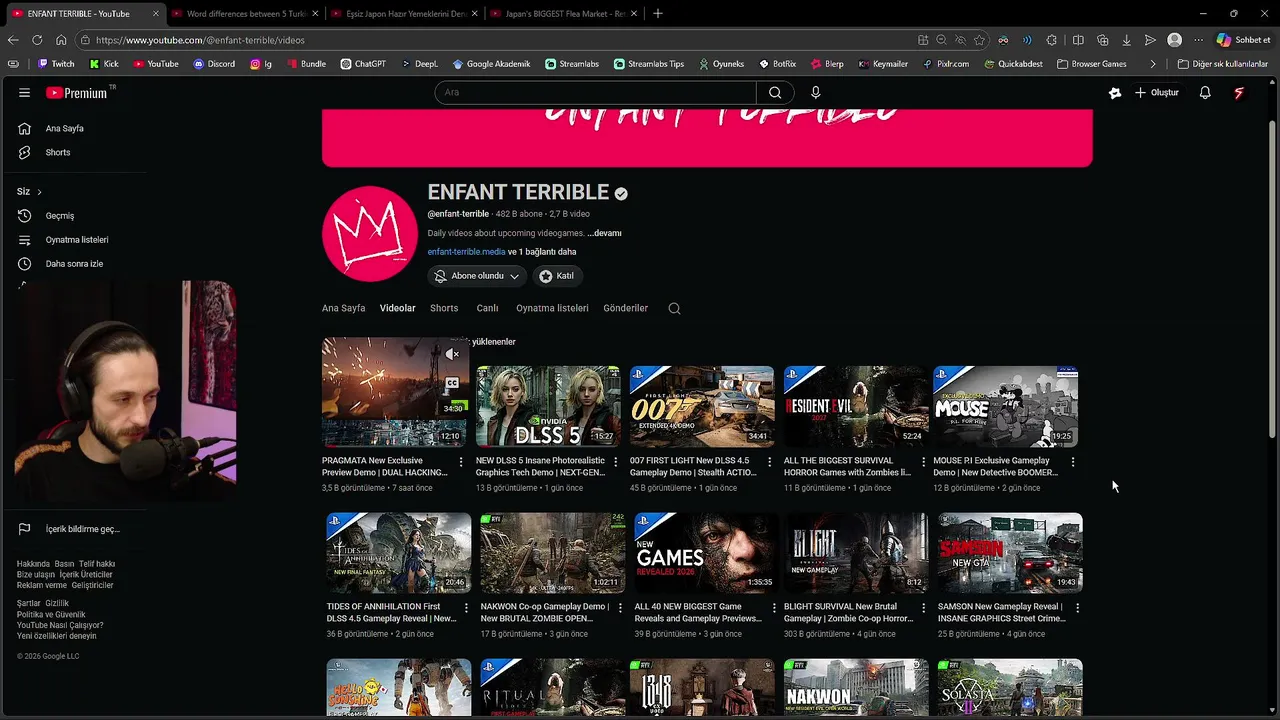Open the Canlı channel tab
This screenshot has width=1280, height=720.
coord(487,308)
